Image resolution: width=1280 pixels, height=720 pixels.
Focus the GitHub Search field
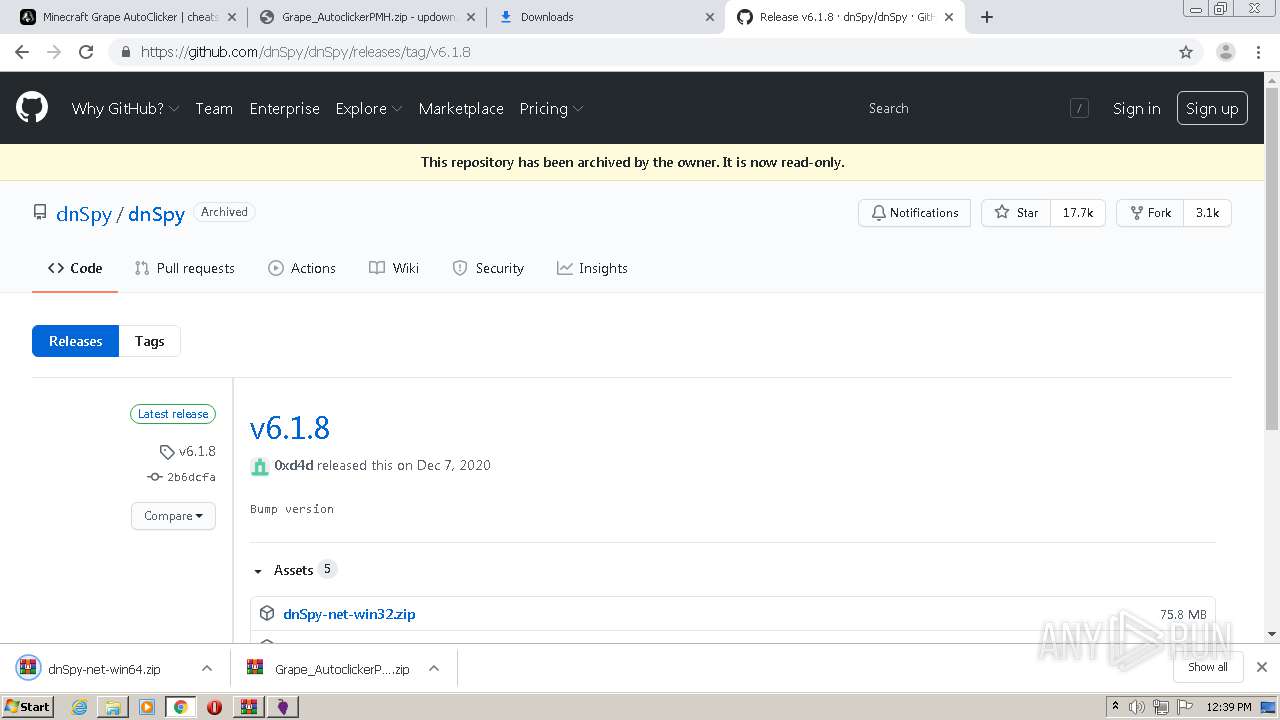click(976, 108)
